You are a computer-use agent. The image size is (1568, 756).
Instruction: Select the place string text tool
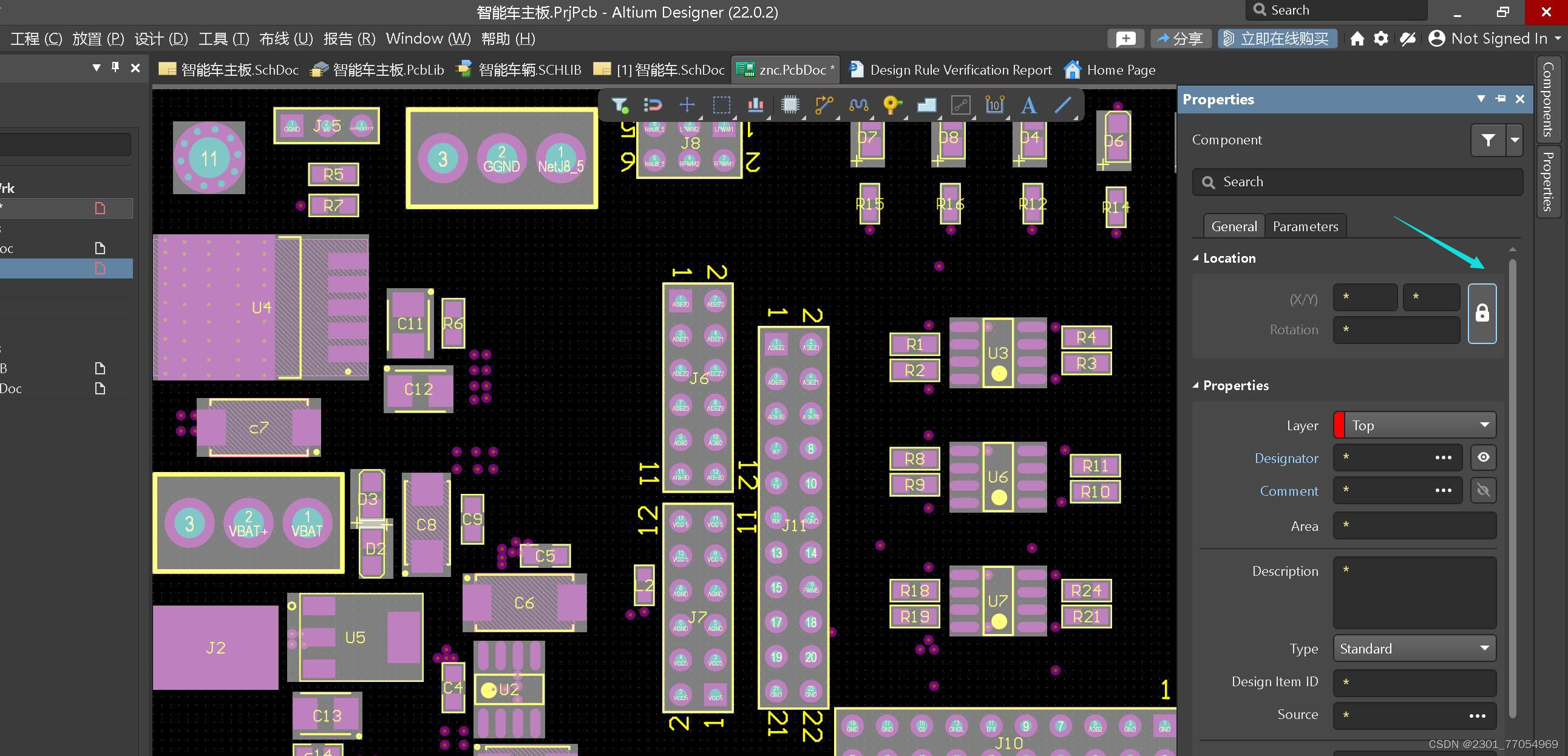(1029, 105)
